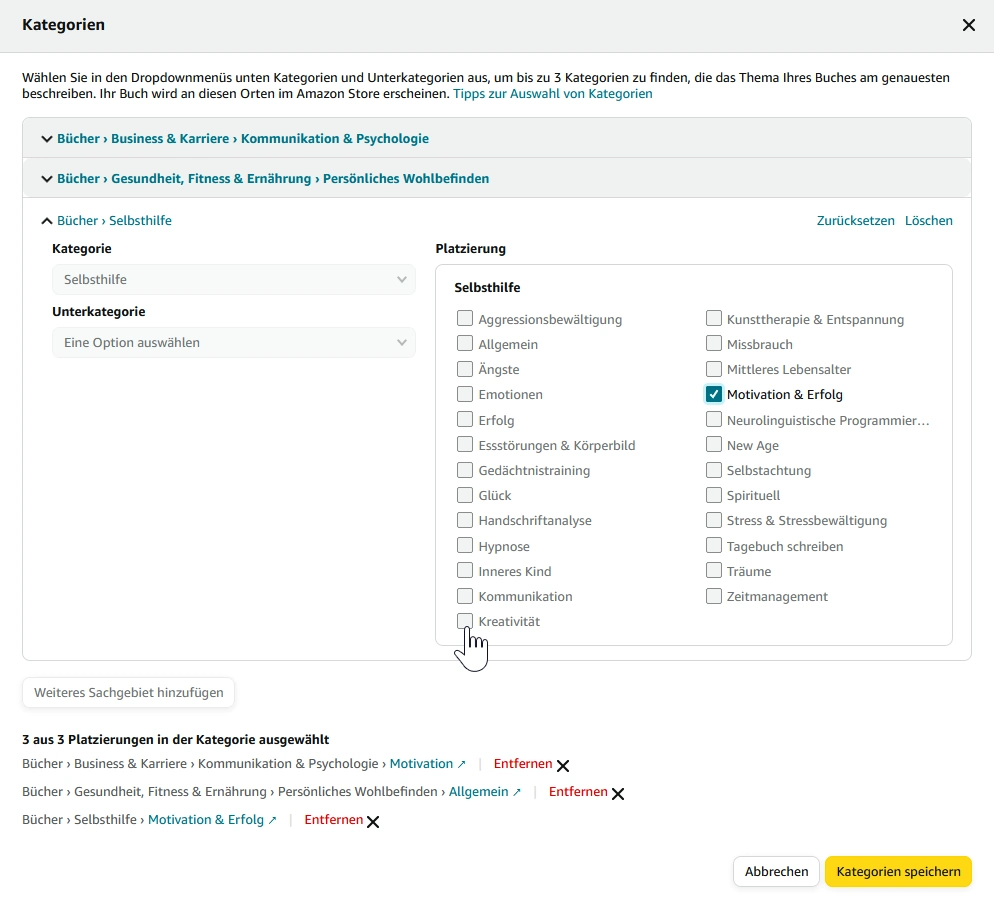
Task: Tick the Stress & Stressbewältigung checkbox
Action: tap(714, 521)
